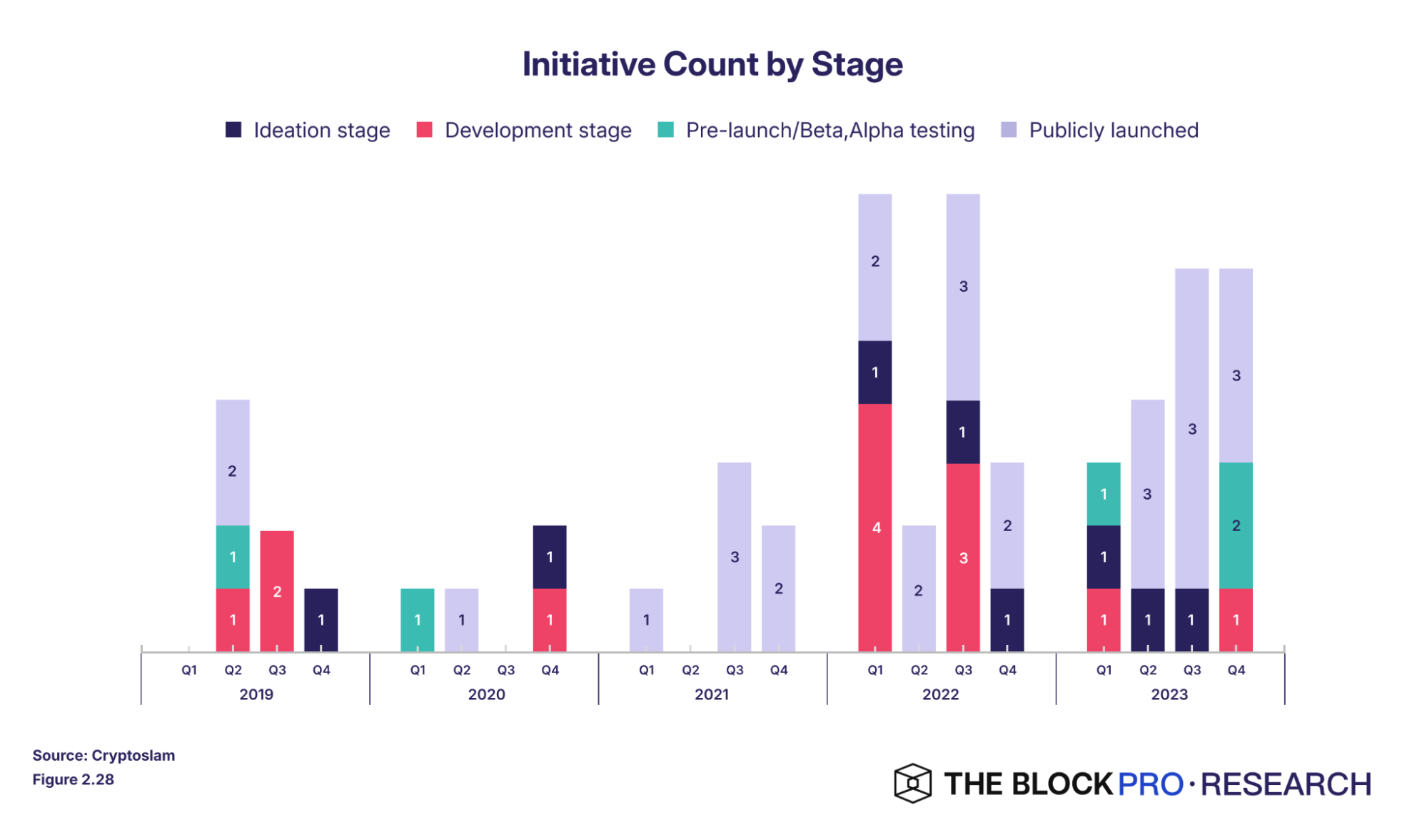Click the 2020 year axis label

(486, 694)
